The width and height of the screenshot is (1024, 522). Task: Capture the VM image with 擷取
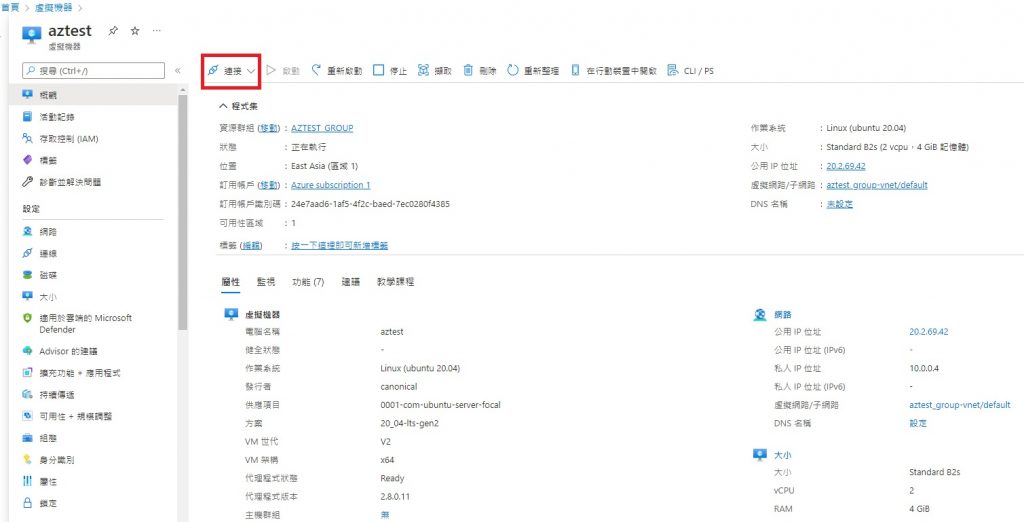tap(434, 71)
